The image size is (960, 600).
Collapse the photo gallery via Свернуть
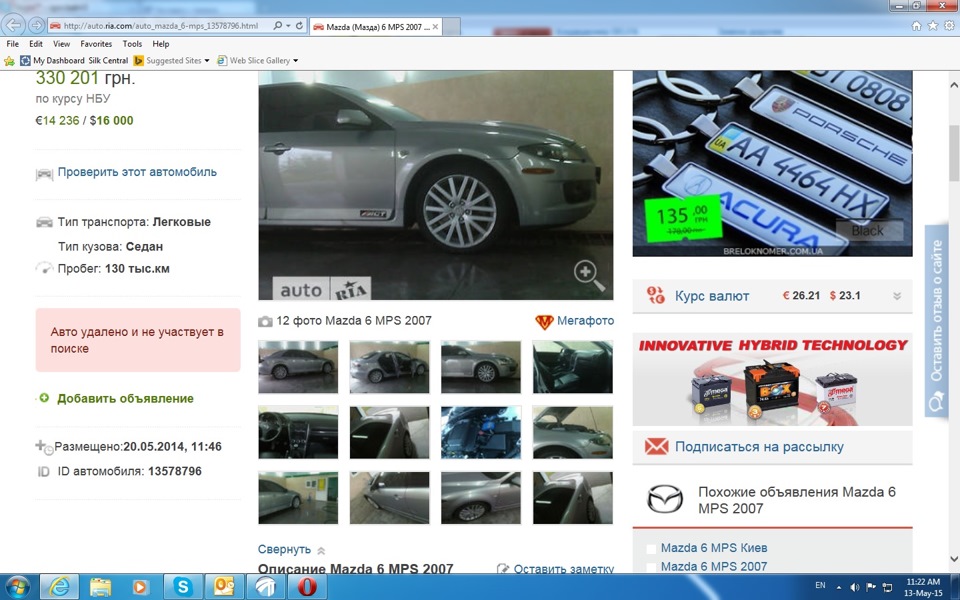(x=284, y=549)
